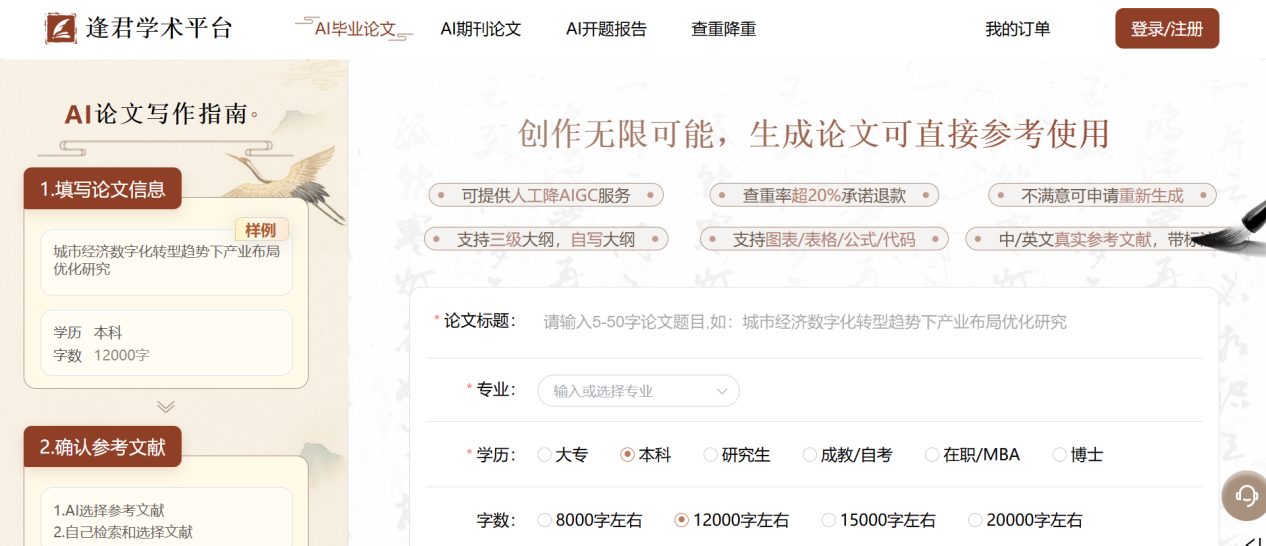
Task: Click the 2.确认参考文献 step header
Action: (103, 447)
